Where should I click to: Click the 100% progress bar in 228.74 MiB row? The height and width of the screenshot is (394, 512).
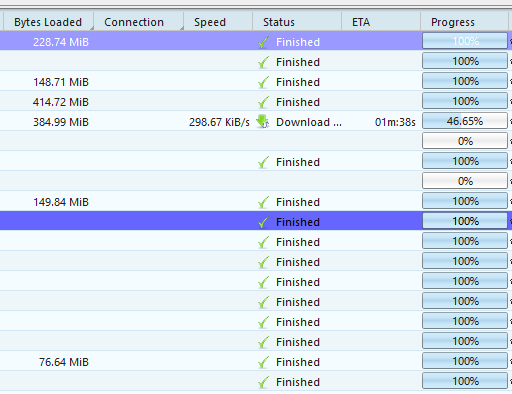pos(465,41)
